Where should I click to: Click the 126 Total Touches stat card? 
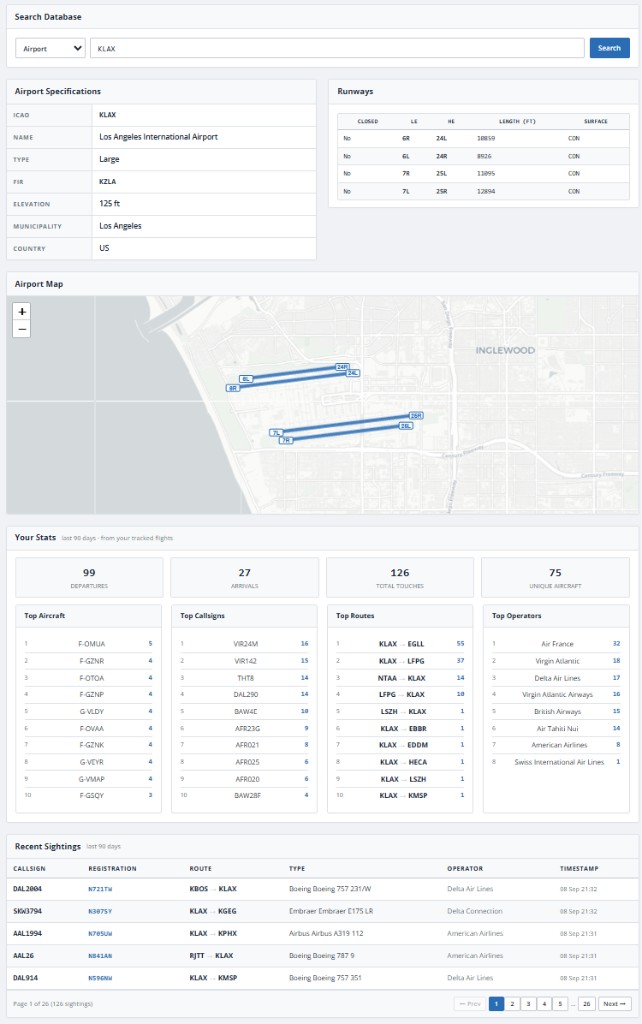pyautogui.click(x=400, y=577)
